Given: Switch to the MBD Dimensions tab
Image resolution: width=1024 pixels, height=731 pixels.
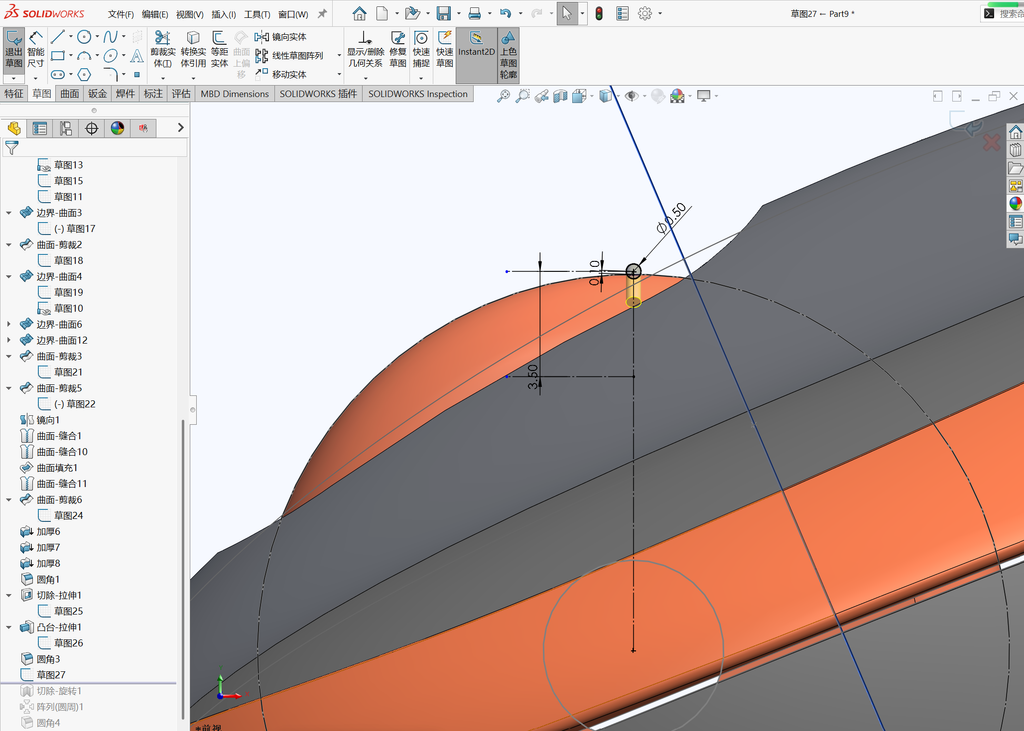Looking at the screenshot, I should (x=234, y=93).
